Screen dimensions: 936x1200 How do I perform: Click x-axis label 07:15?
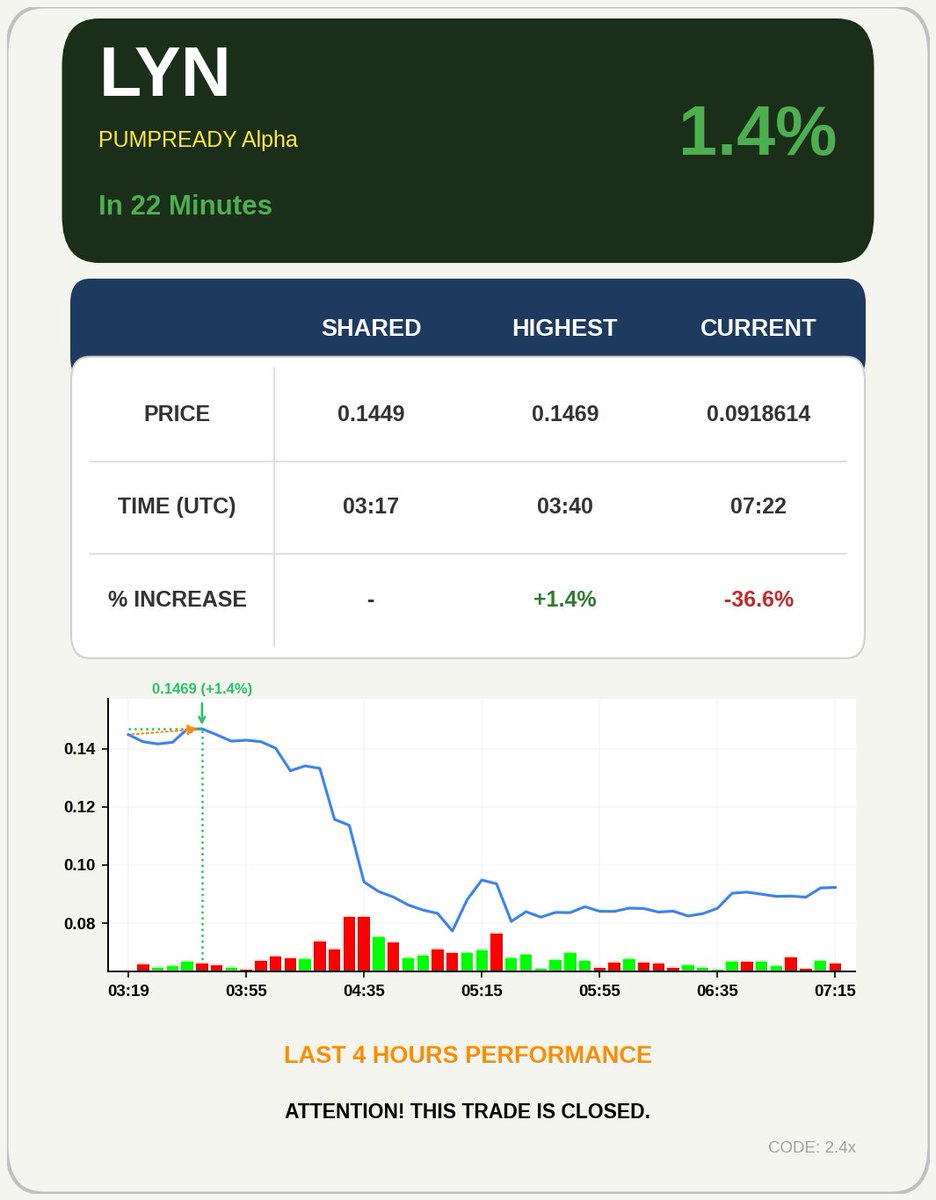pyautogui.click(x=835, y=991)
